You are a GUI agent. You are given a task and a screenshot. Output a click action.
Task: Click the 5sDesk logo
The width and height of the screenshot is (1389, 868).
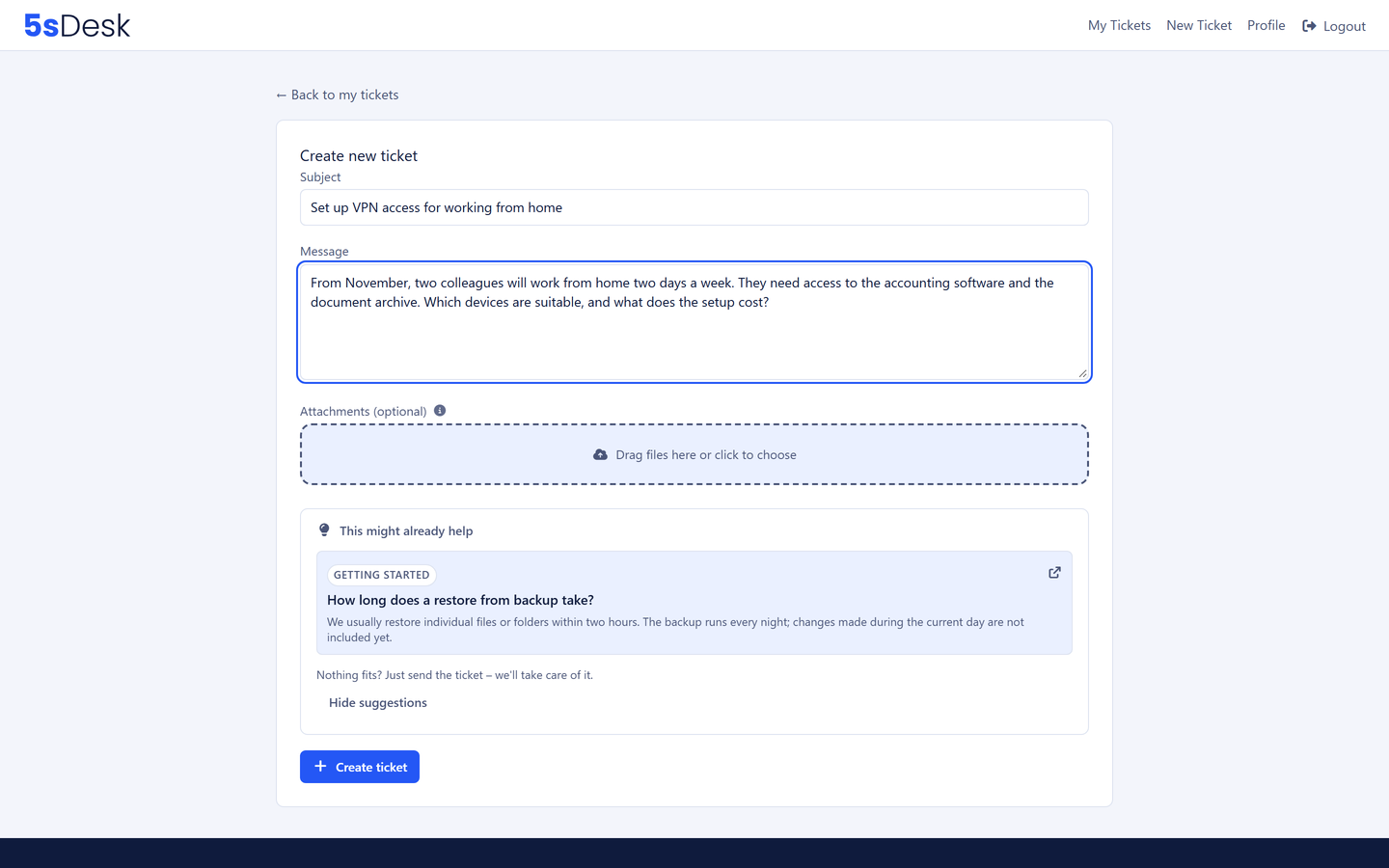(x=77, y=25)
